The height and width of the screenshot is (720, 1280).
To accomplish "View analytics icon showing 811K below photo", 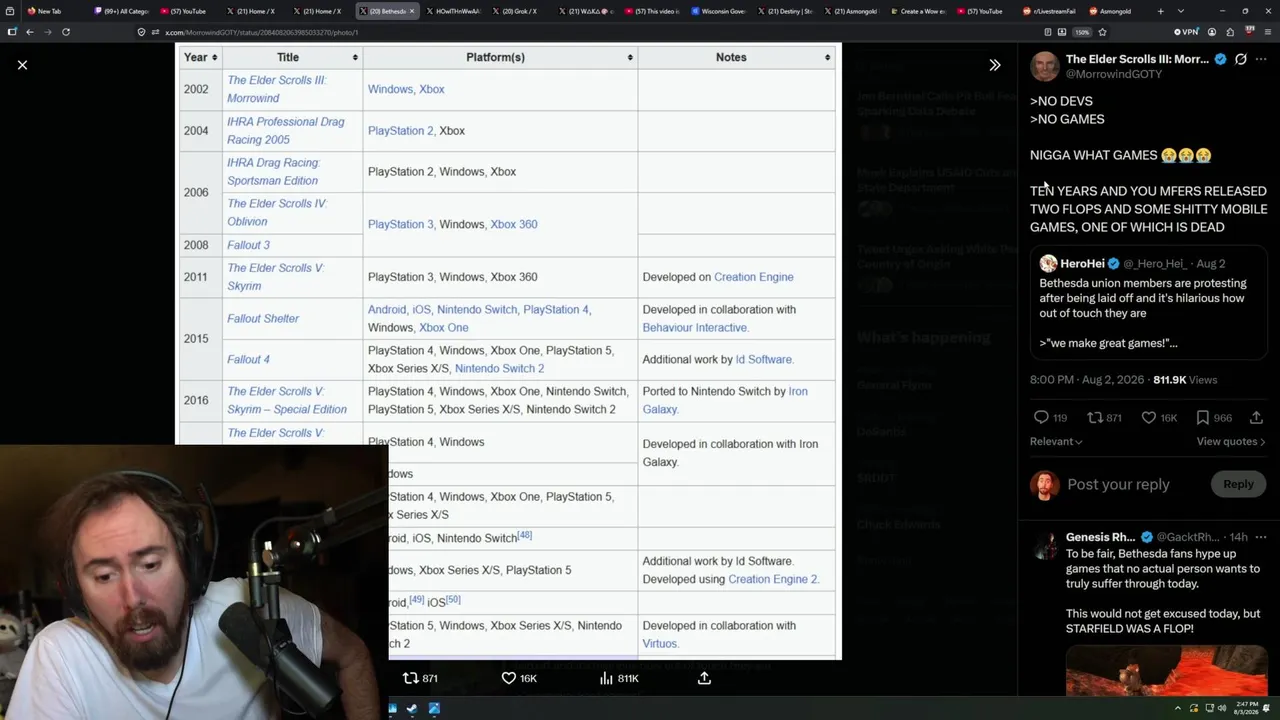I will coord(606,678).
